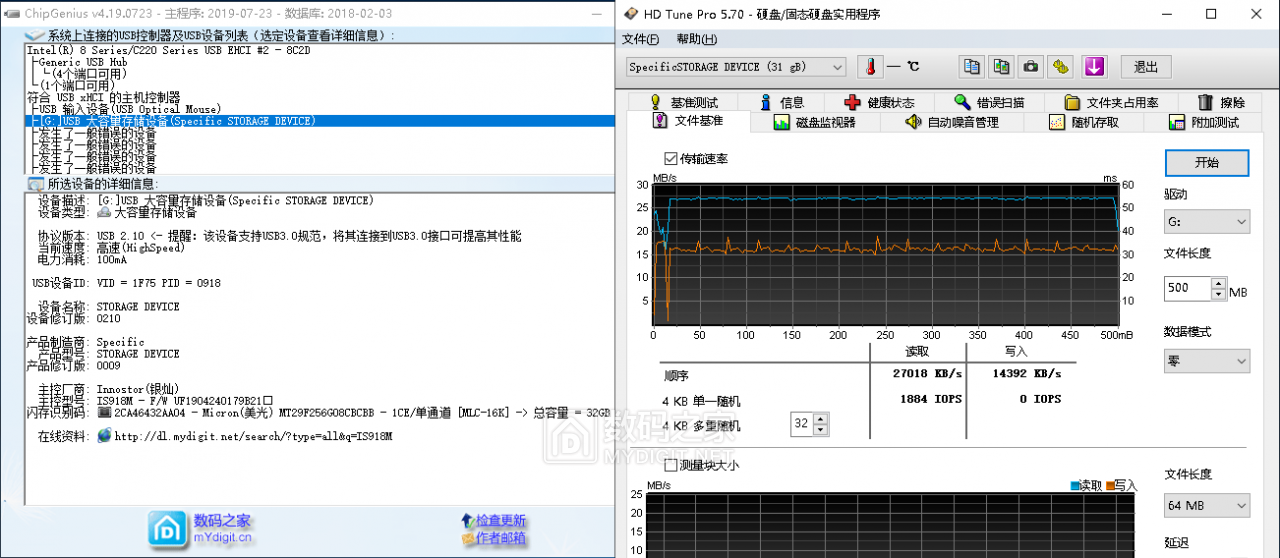Enable the 测量块大小 checkbox
The image size is (1280, 558).
tap(670, 465)
